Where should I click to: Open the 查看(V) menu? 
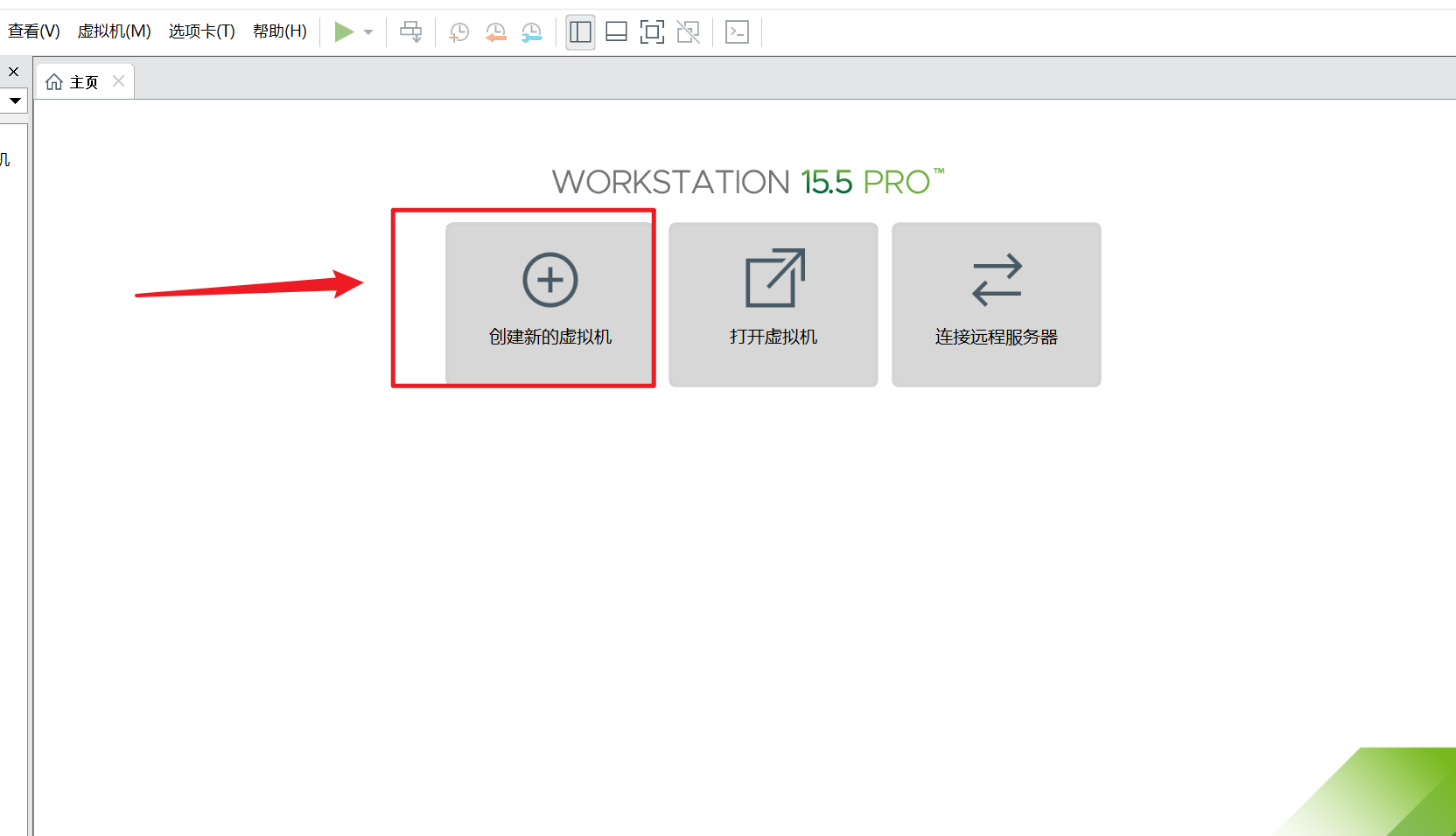(33, 31)
